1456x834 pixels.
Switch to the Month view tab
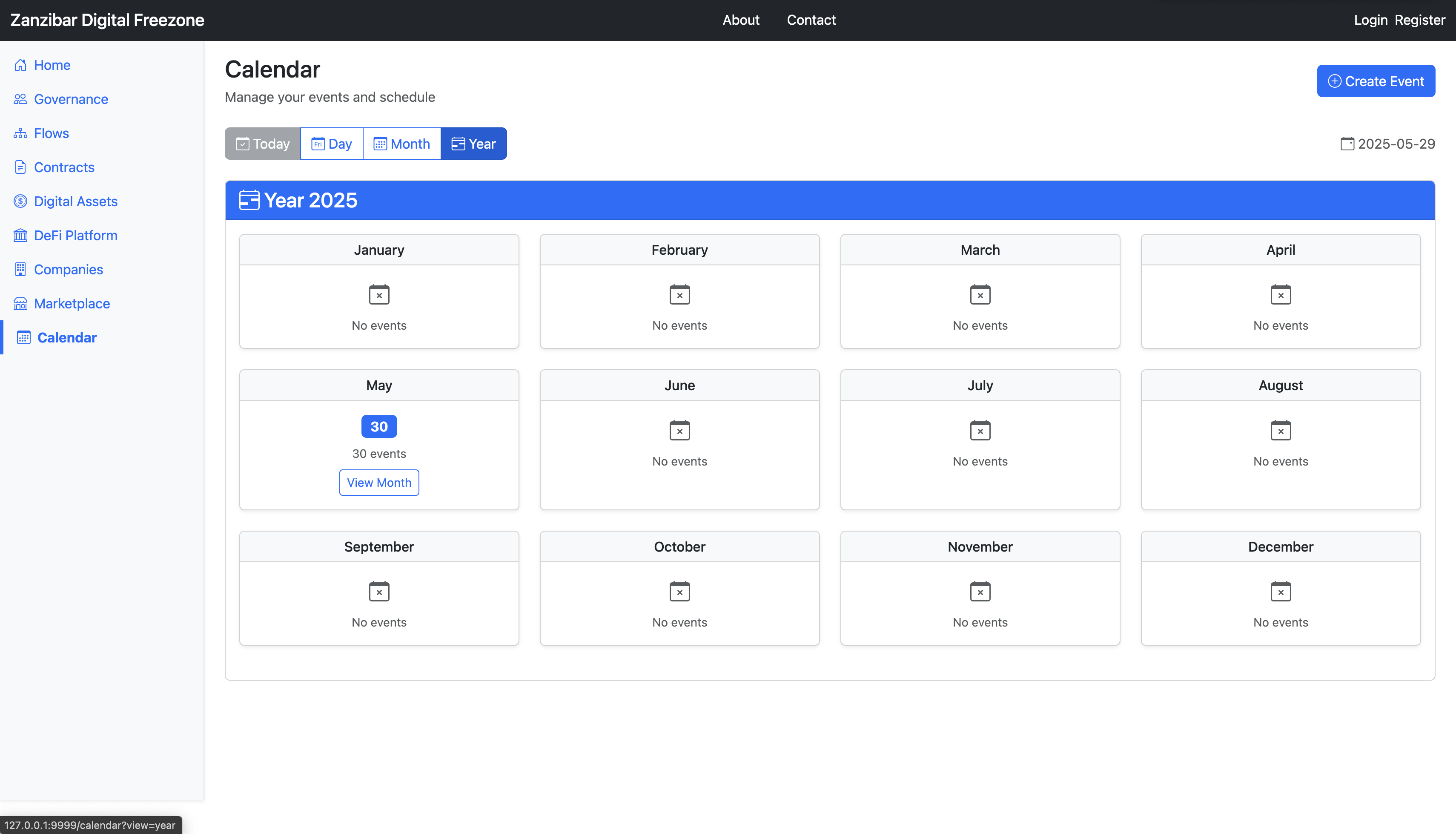click(402, 144)
